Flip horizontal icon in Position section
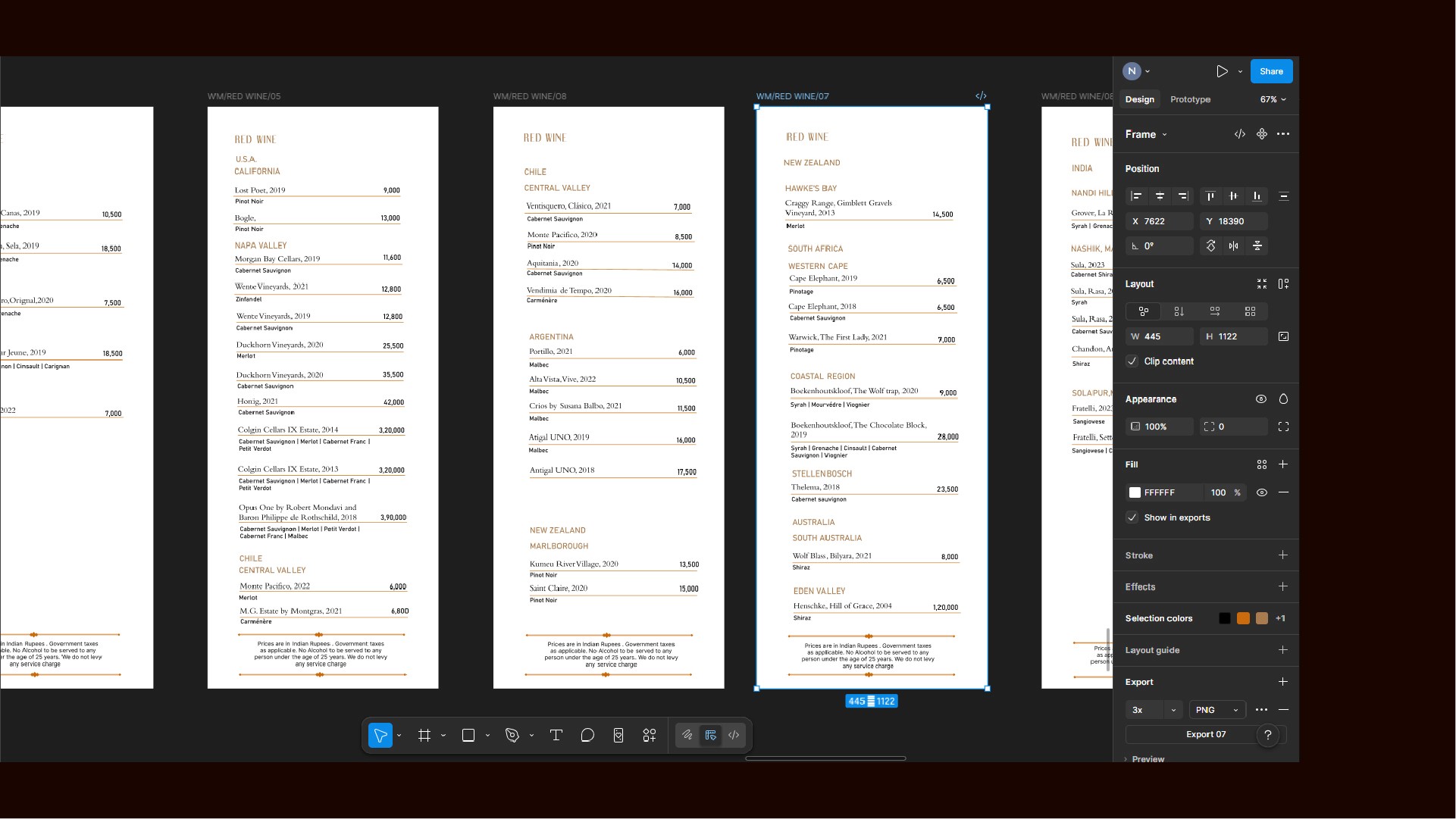The width and height of the screenshot is (1456, 819). 1234,245
